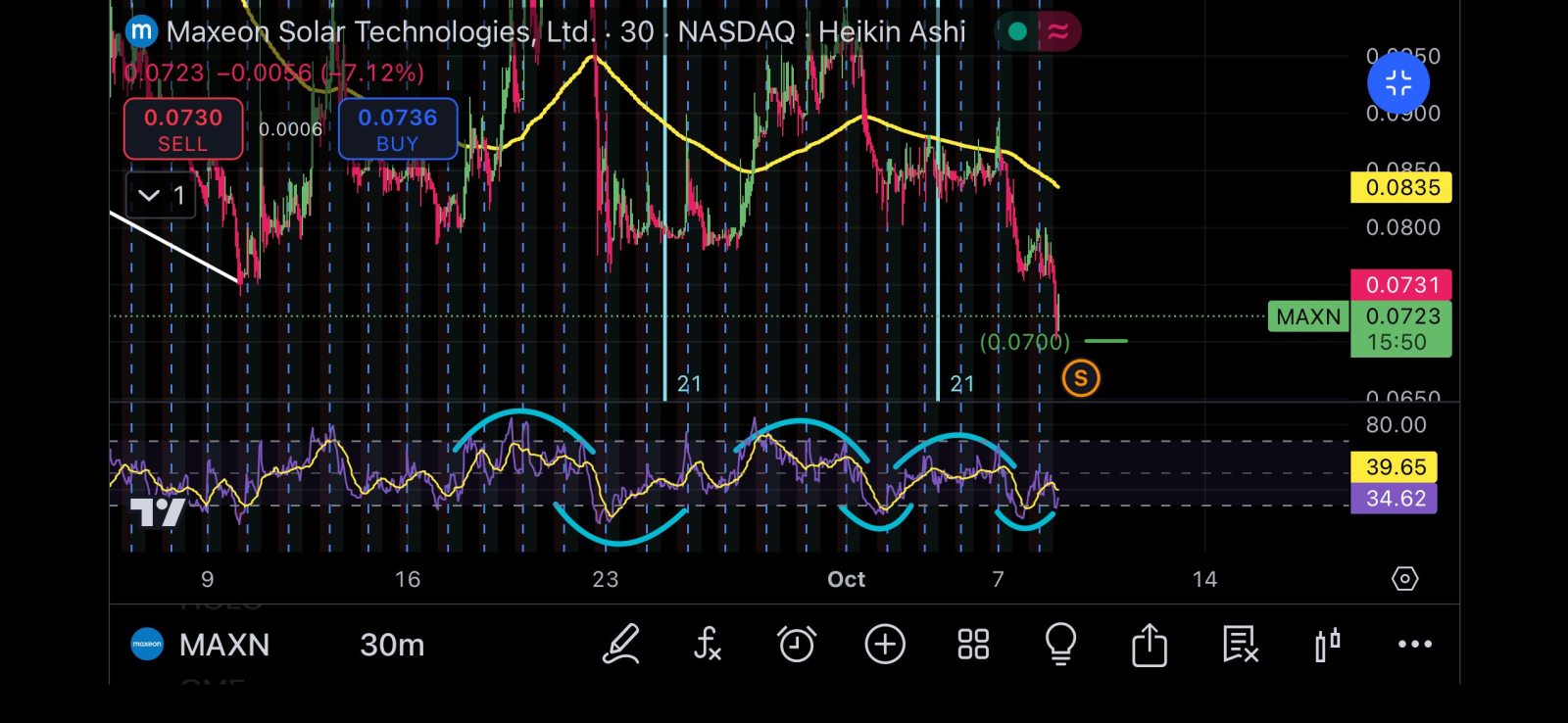Image resolution: width=1568 pixels, height=723 pixels.
Task: Exit fullscreen using the blue collapse button
Action: tap(1398, 83)
